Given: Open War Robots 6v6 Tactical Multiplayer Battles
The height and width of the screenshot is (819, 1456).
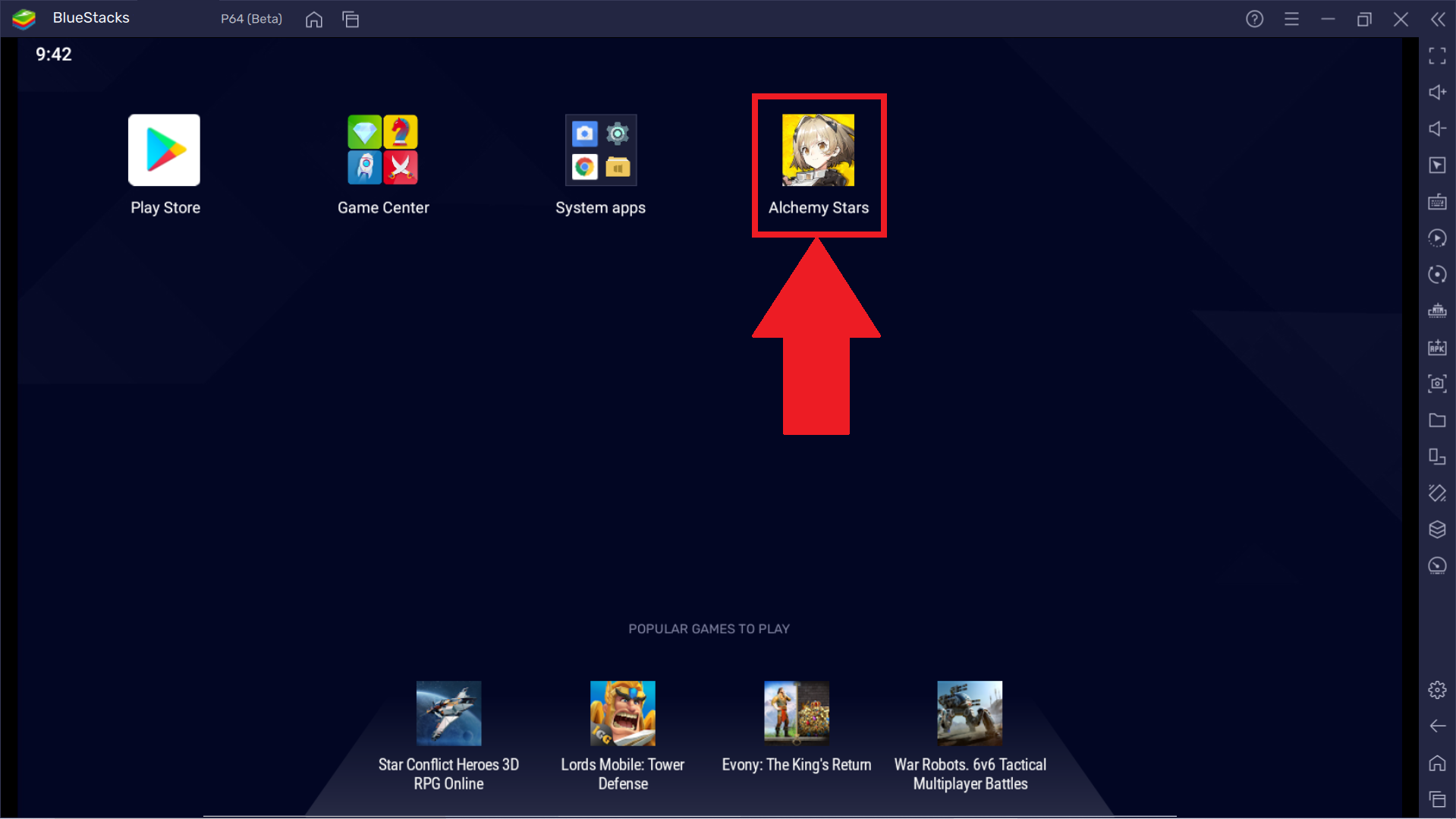Looking at the screenshot, I should [x=970, y=713].
